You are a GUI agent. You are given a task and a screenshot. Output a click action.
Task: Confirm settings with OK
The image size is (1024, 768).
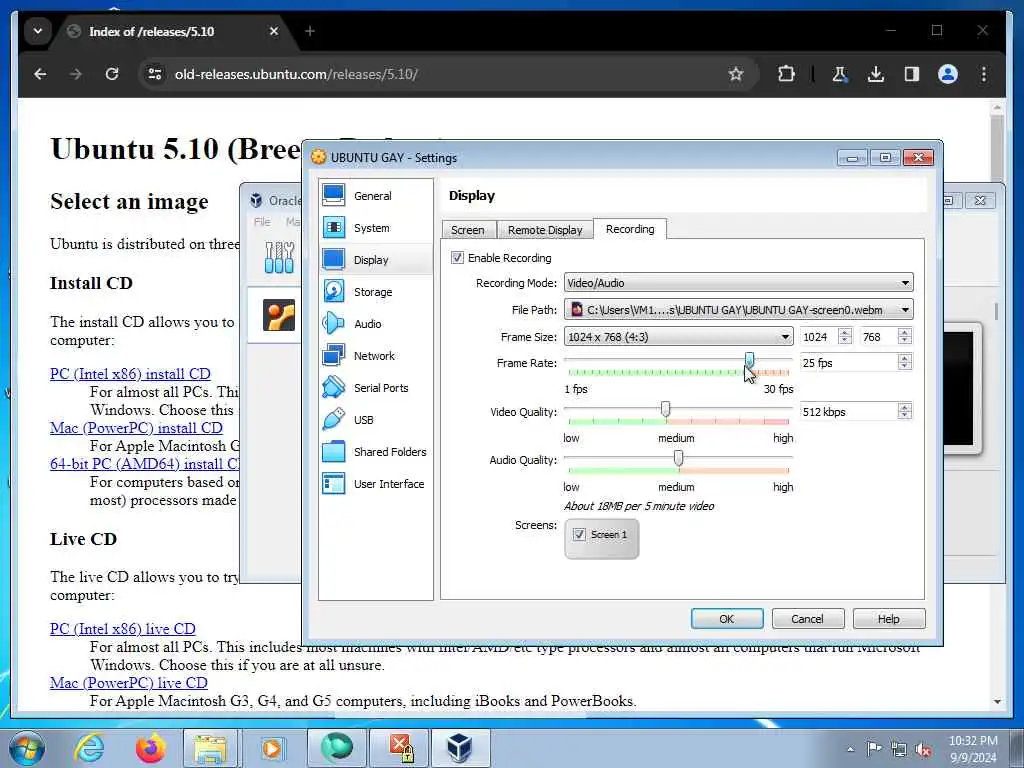727,619
